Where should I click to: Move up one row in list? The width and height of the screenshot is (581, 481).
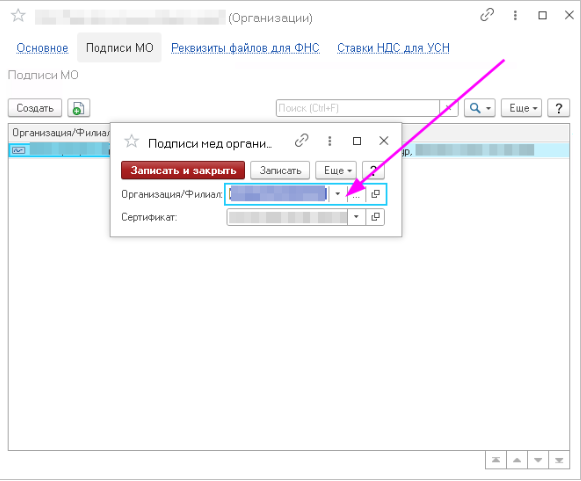pos(517,460)
